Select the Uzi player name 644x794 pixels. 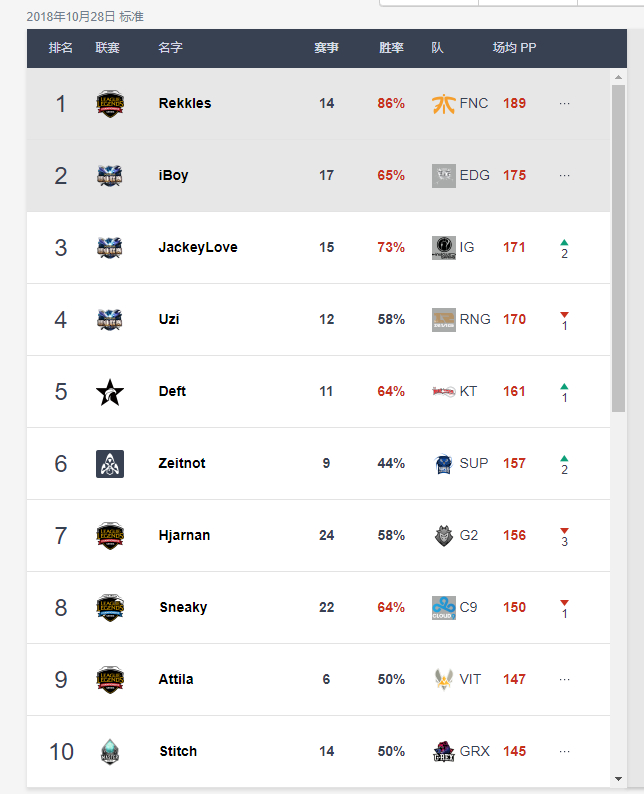click(x=169, y=319)
